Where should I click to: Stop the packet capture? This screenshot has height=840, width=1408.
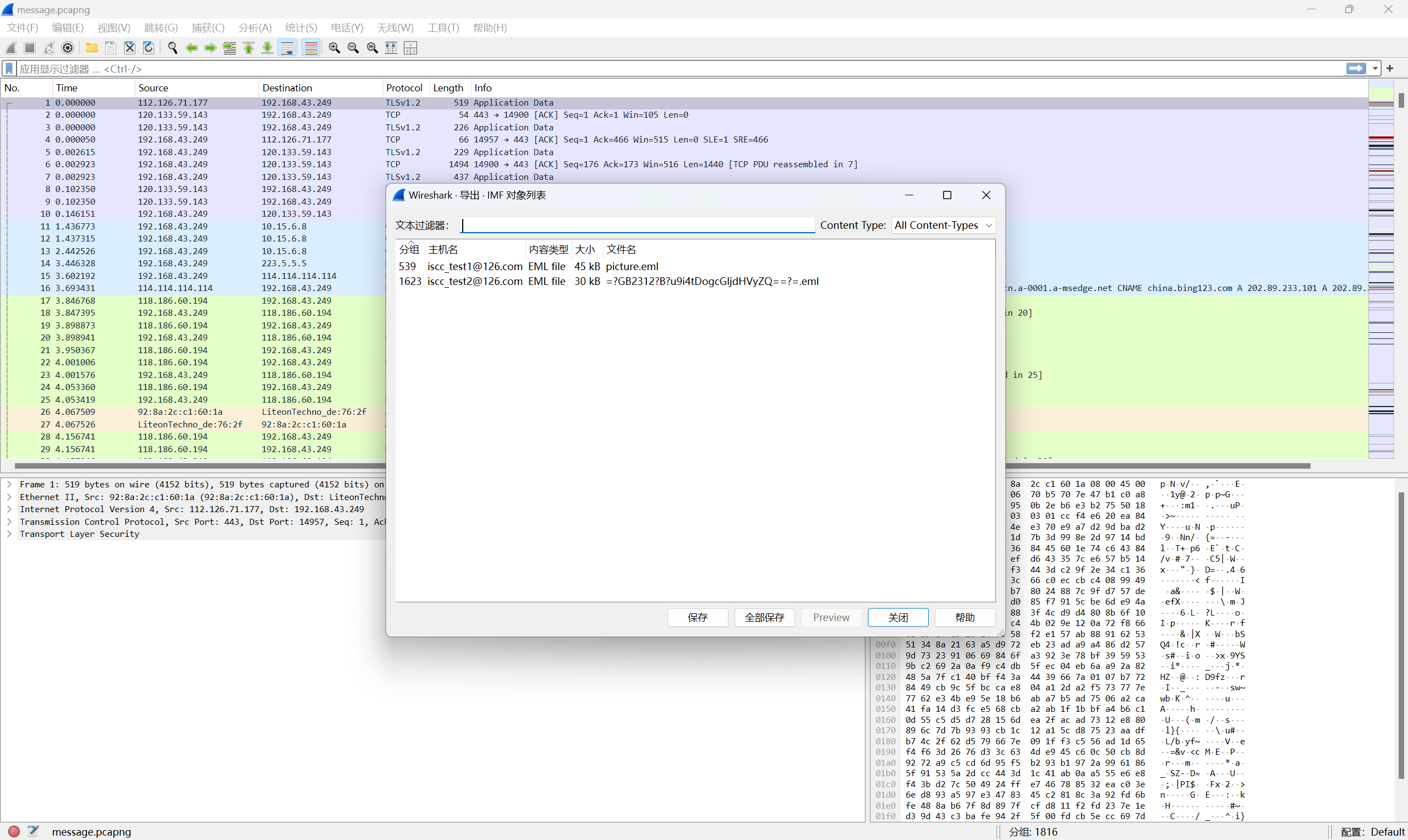30,48
